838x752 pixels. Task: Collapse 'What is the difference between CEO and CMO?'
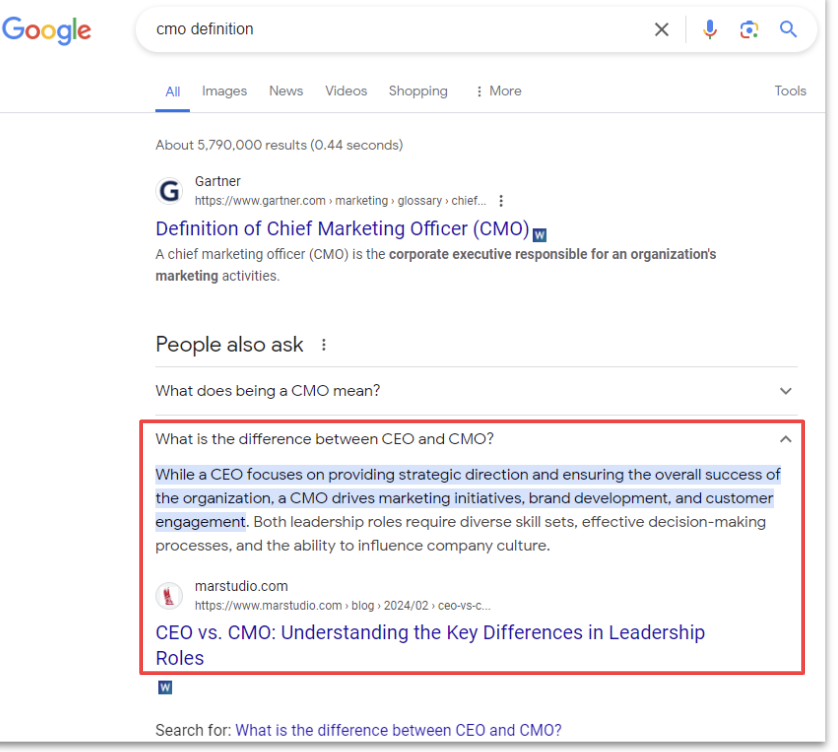476,439
